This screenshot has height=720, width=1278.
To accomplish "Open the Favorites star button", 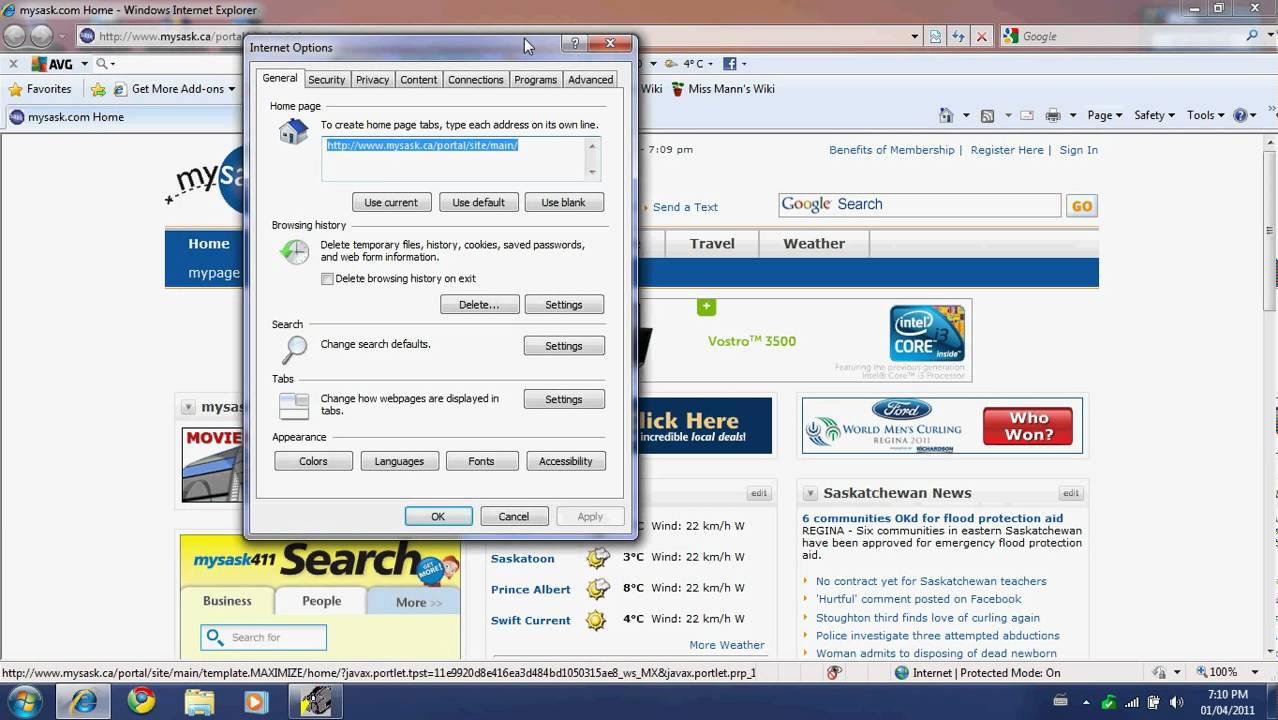I will pos(40,89).
